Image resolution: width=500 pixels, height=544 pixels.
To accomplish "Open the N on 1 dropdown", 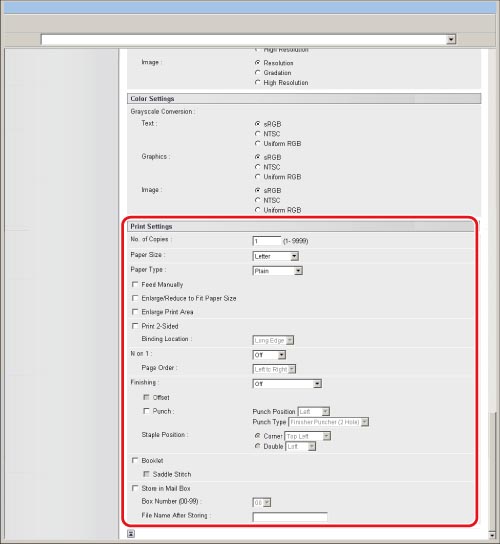I will click(x=269, y=355).
